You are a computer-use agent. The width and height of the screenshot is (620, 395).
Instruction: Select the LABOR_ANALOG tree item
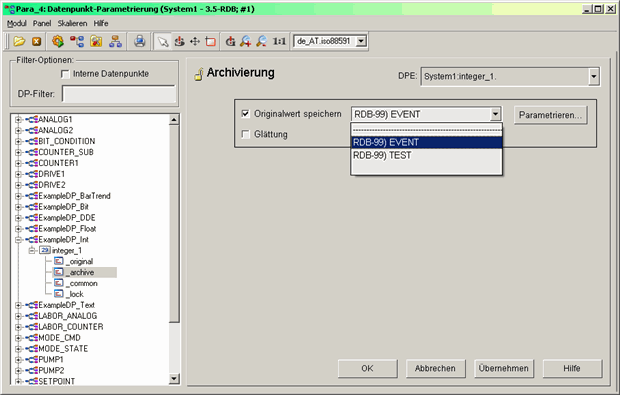(68, 316)
